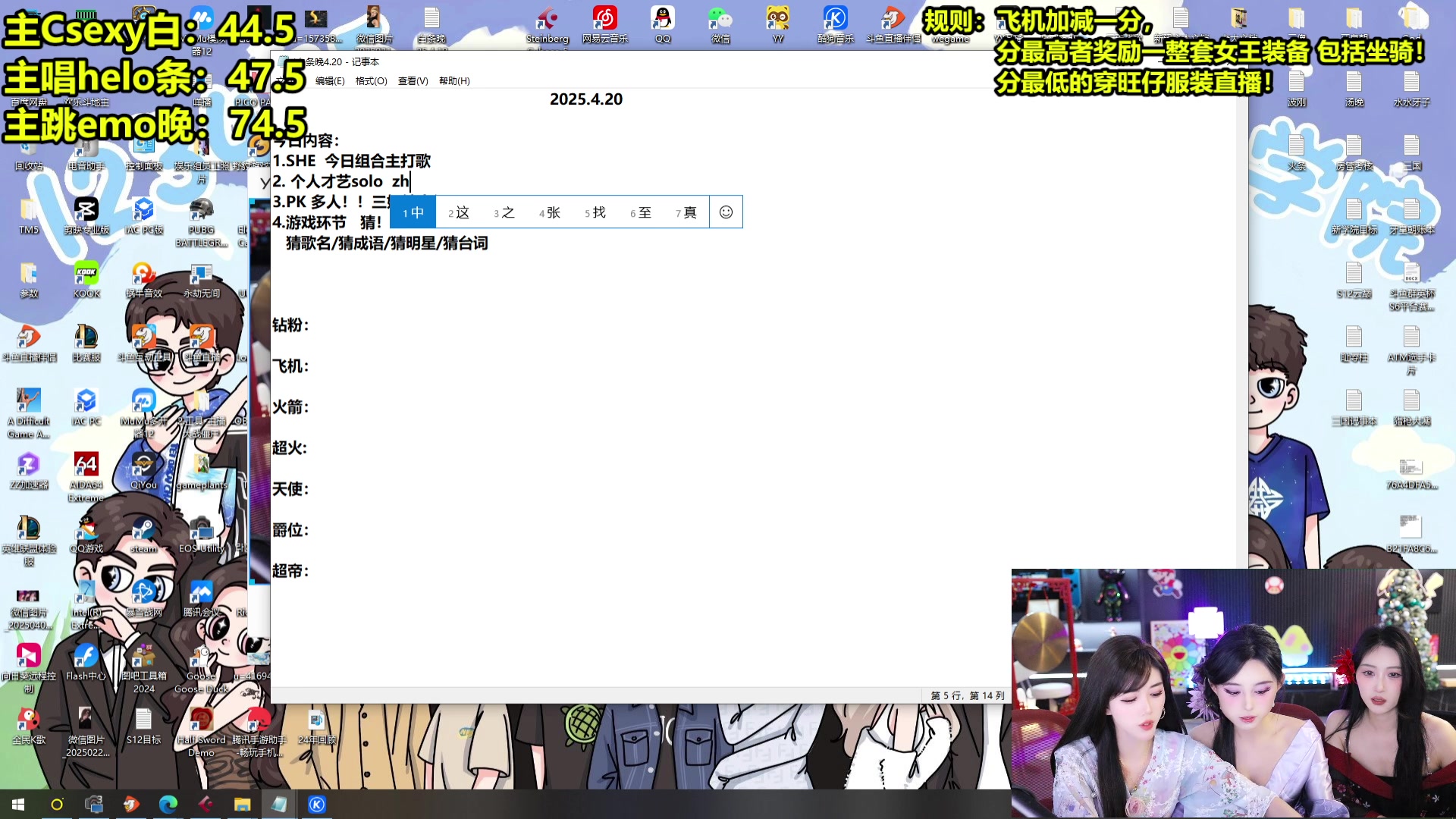Screen dimensions: 1456x819
Task: Open Notepad's 编辑(E) menu
Action: (330, 81)
